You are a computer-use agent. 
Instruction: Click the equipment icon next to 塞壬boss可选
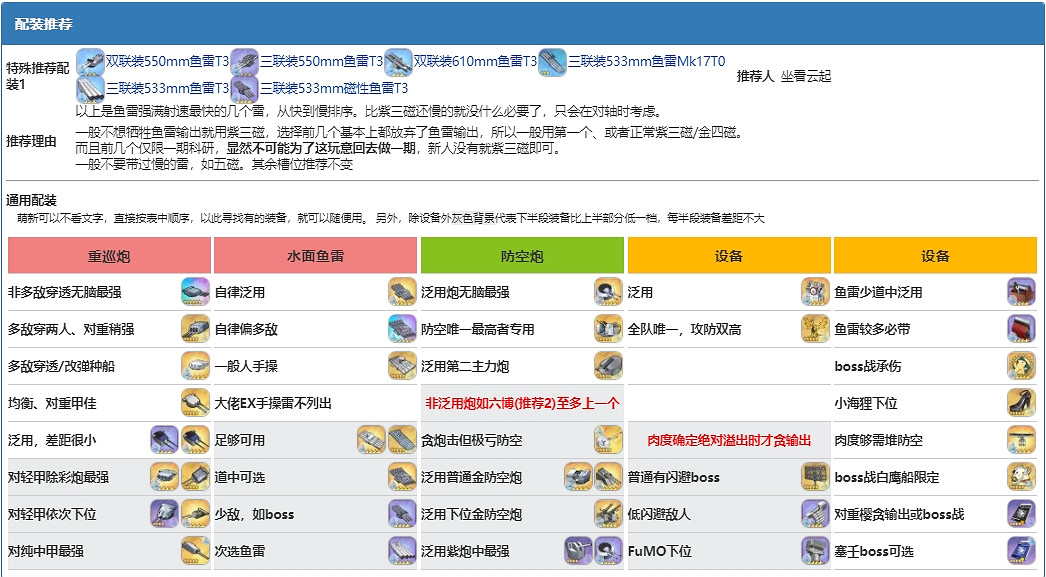[1020, 551]
